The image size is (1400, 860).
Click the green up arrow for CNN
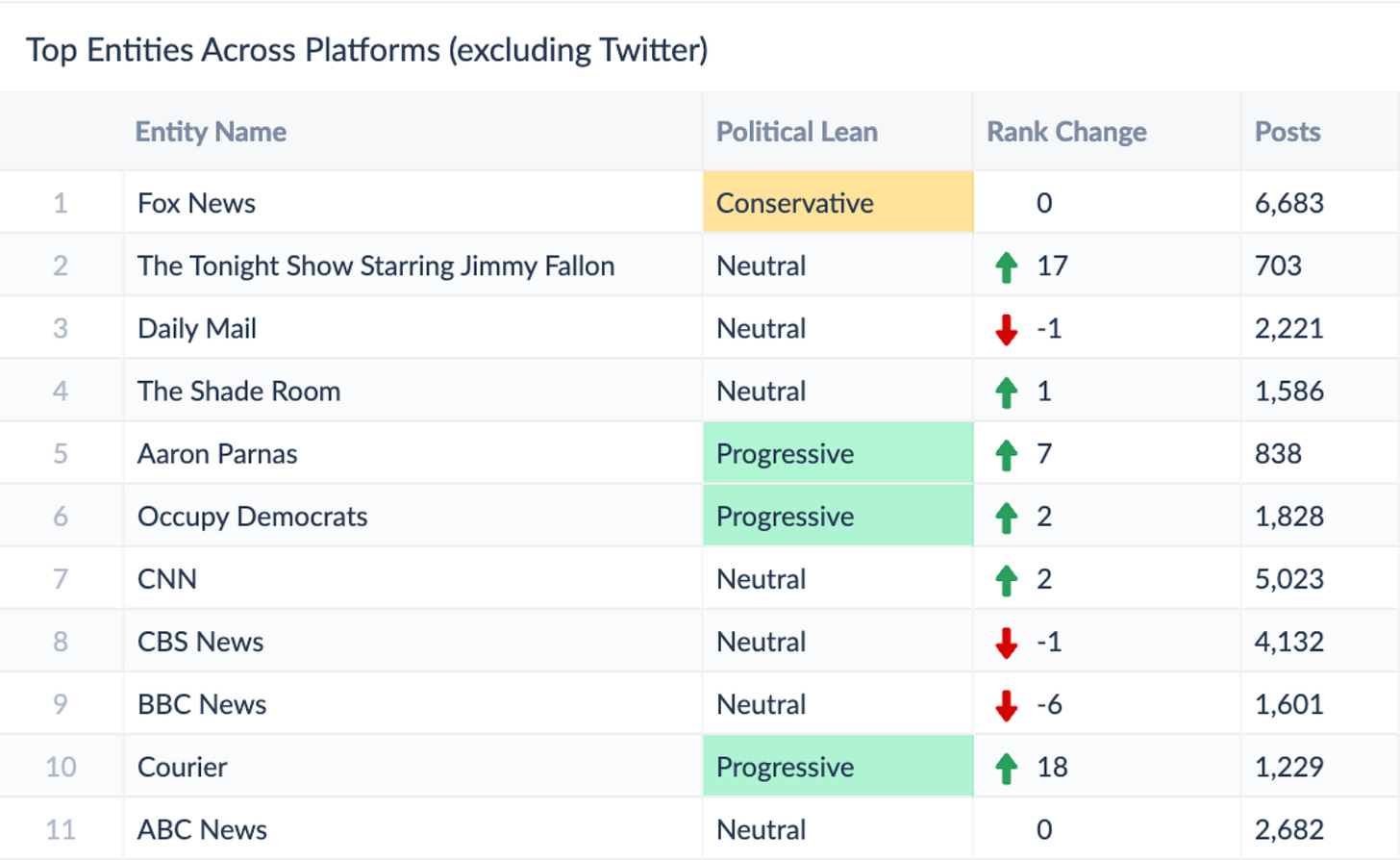(1006, 580)
